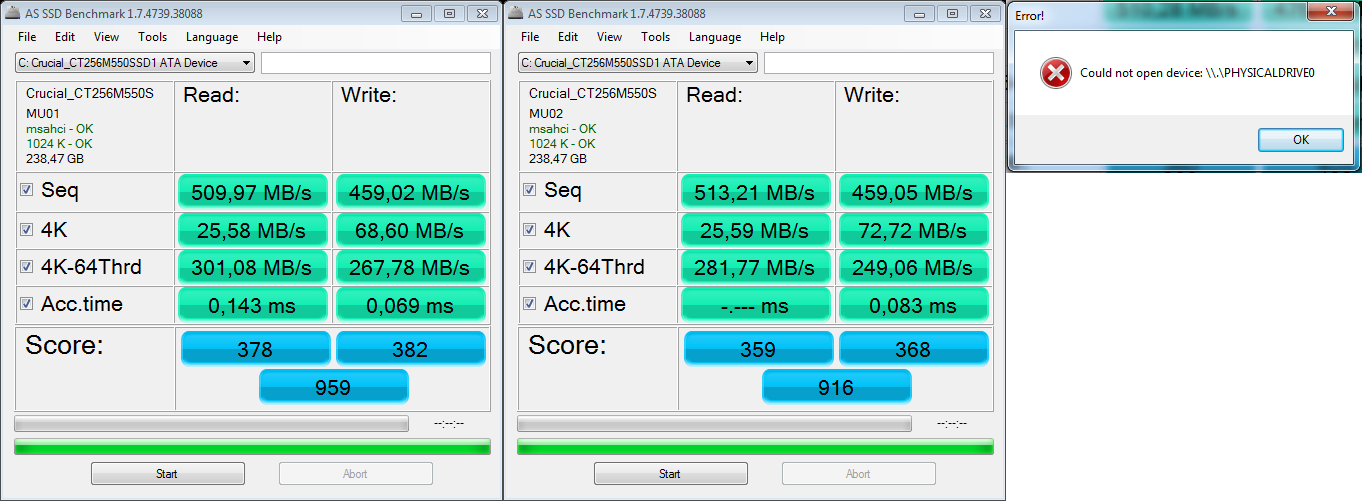Open drive selector dropdown in left window

tap(135, 63)
